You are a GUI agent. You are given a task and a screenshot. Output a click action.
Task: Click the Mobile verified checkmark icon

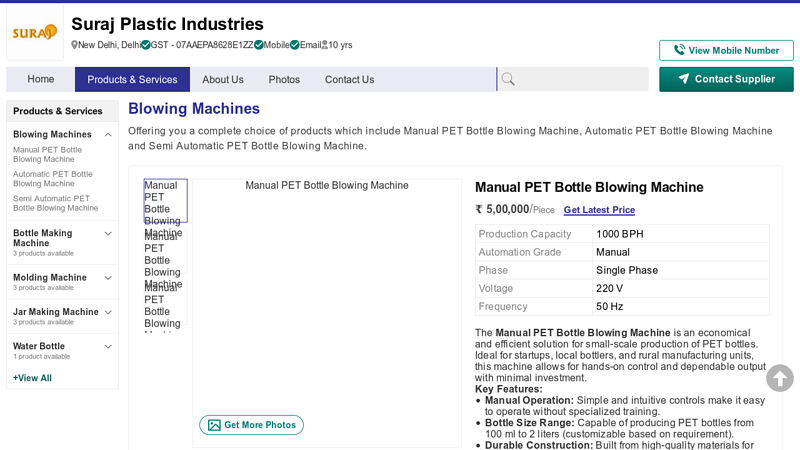tap(259, 45)
